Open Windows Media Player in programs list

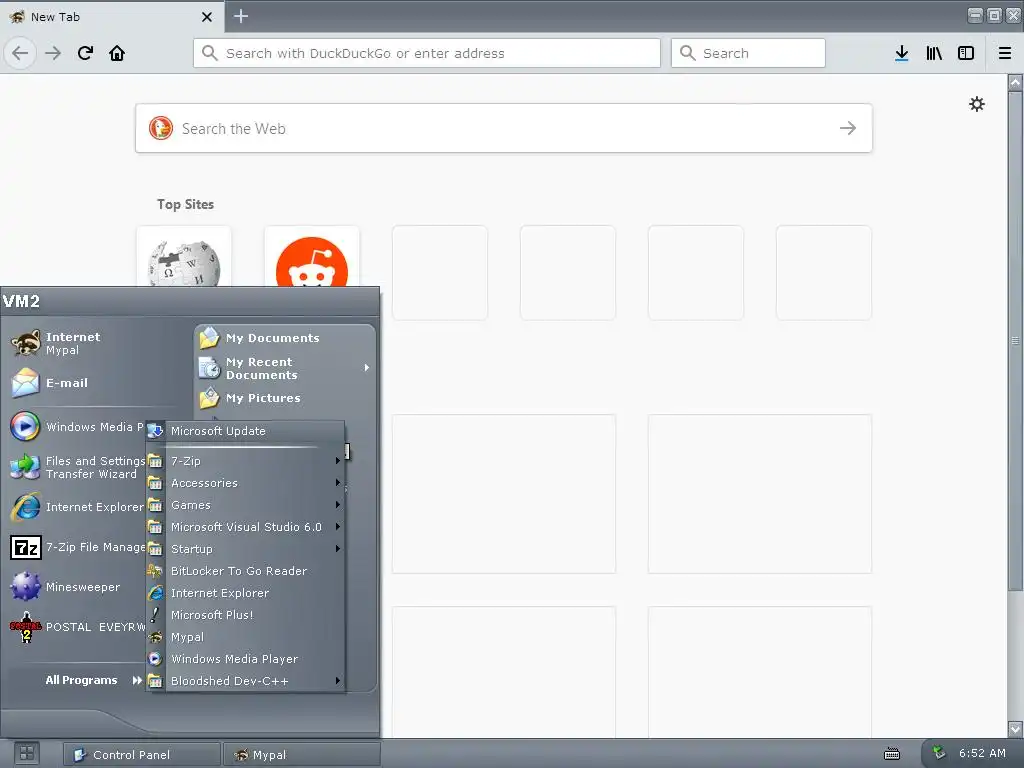pos(246,659)
